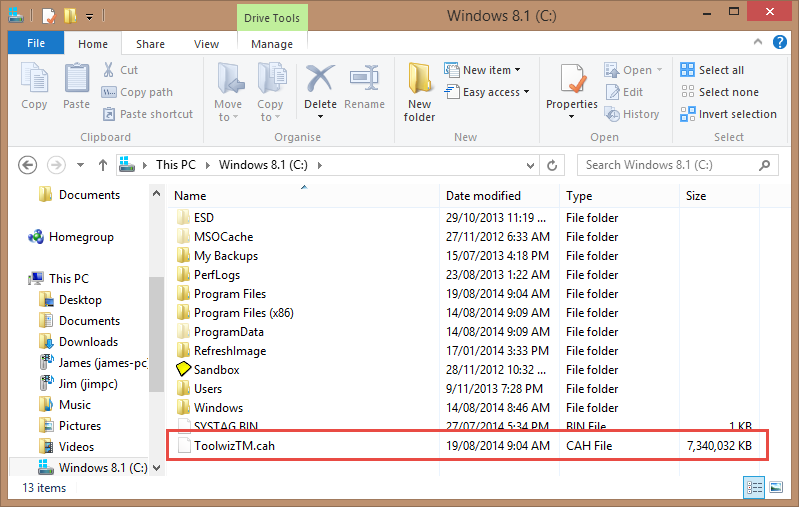The height and width of the screenshot is (507, 799).
Task: Click the History icon
Action: (x=612, y=114)
